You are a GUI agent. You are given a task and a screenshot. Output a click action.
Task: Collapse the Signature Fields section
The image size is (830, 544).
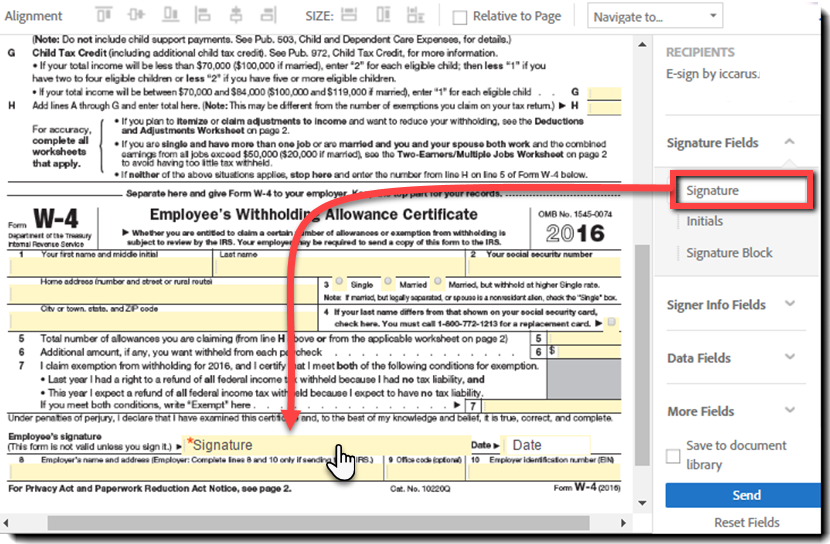coord(789,142)
